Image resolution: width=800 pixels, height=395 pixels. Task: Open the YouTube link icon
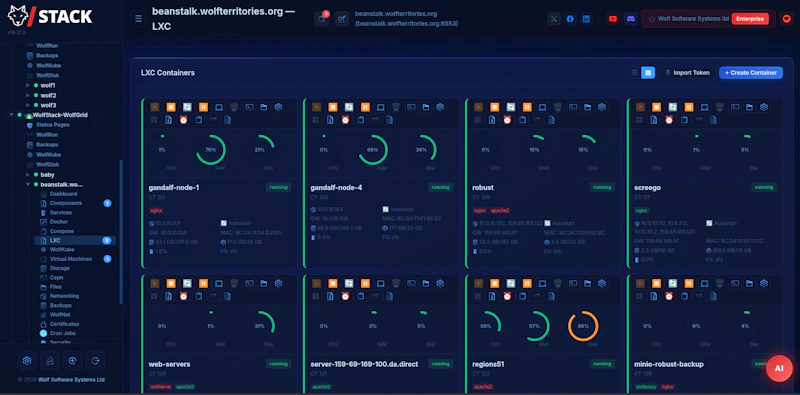(613, 19)
